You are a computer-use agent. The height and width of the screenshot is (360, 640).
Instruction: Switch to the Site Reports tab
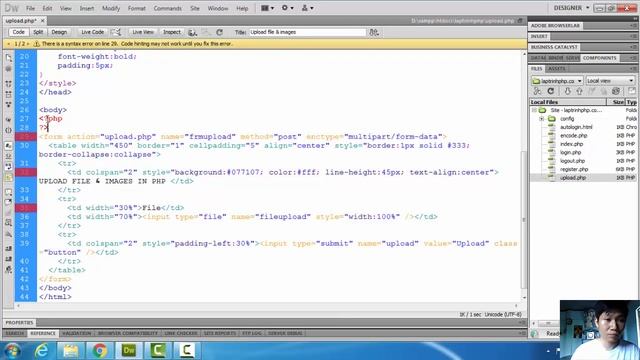point(220,333)
